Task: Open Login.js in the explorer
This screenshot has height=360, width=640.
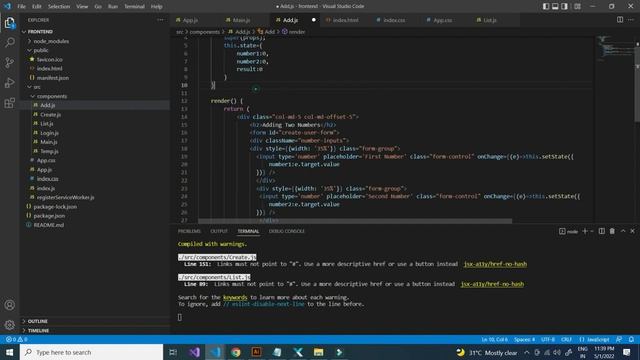Action: pyautogui.click(x=49, y=133)
